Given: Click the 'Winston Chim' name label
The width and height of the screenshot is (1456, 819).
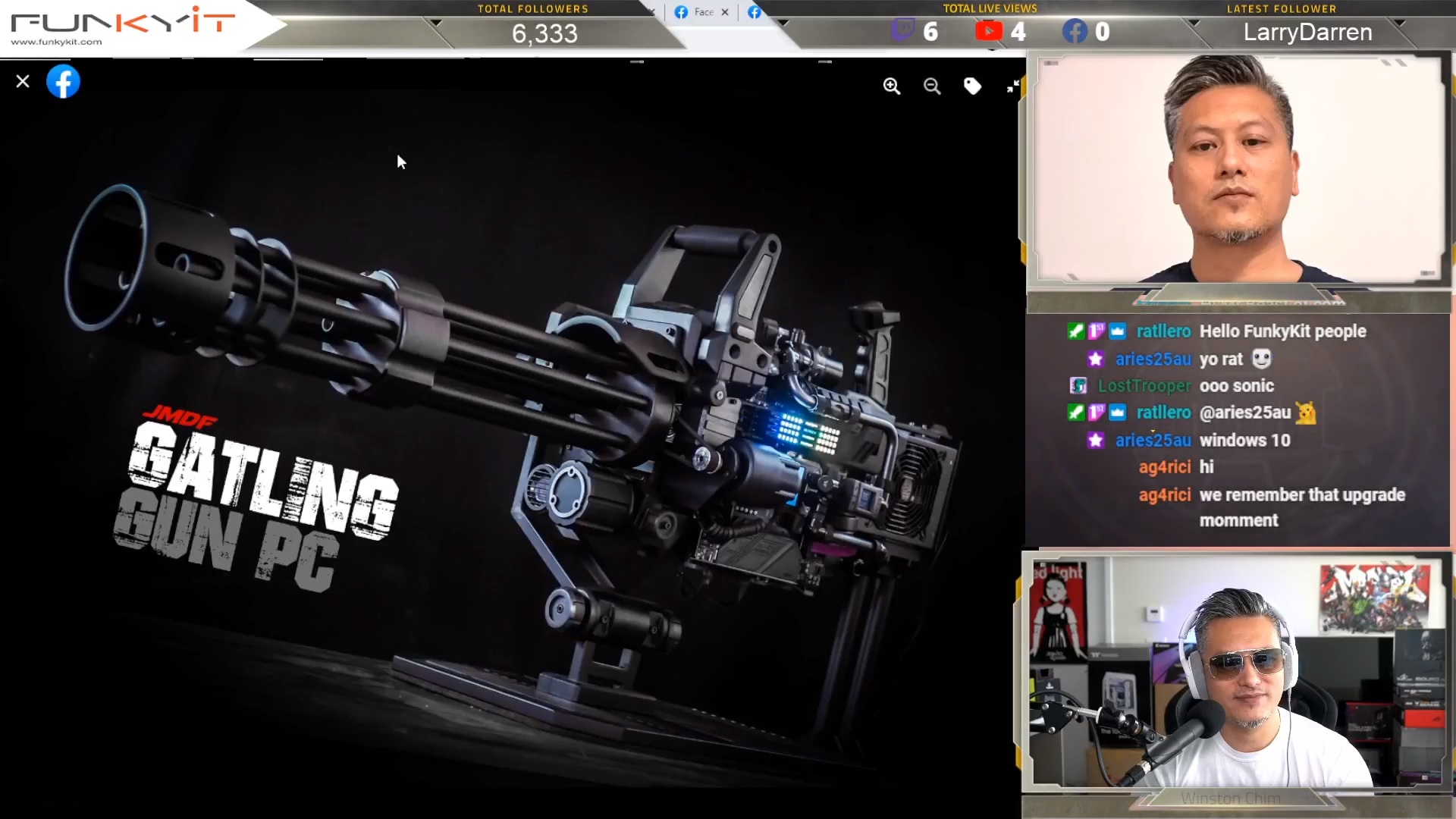Looking at the screenshot, I should (1230, 799).
